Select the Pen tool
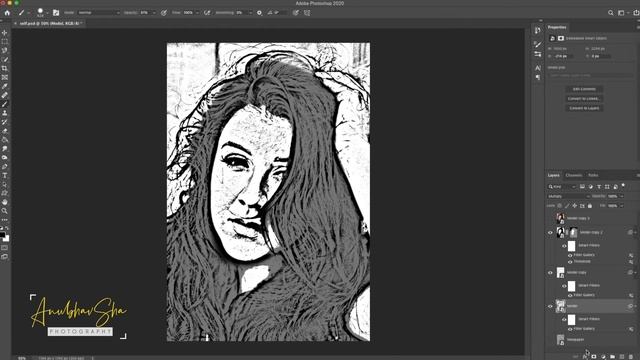The width and height of the screenshot is (640, 360). point(4,167)
